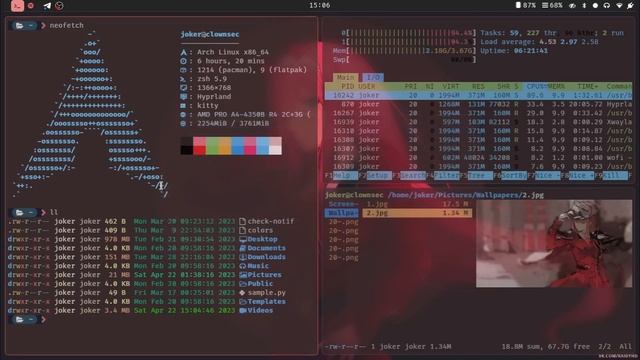Click the resolution icon beside 1366×768
Image resolution: width=640 pixels, height=360 pixels.
point(184,88)
